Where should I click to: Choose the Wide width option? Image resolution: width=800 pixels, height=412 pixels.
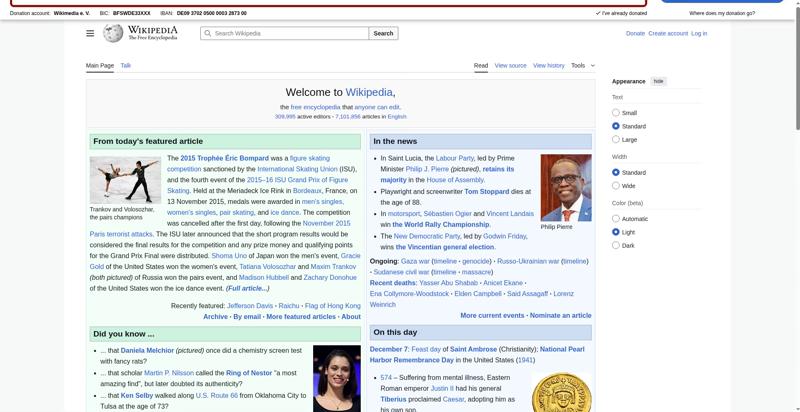coord(616,186)
